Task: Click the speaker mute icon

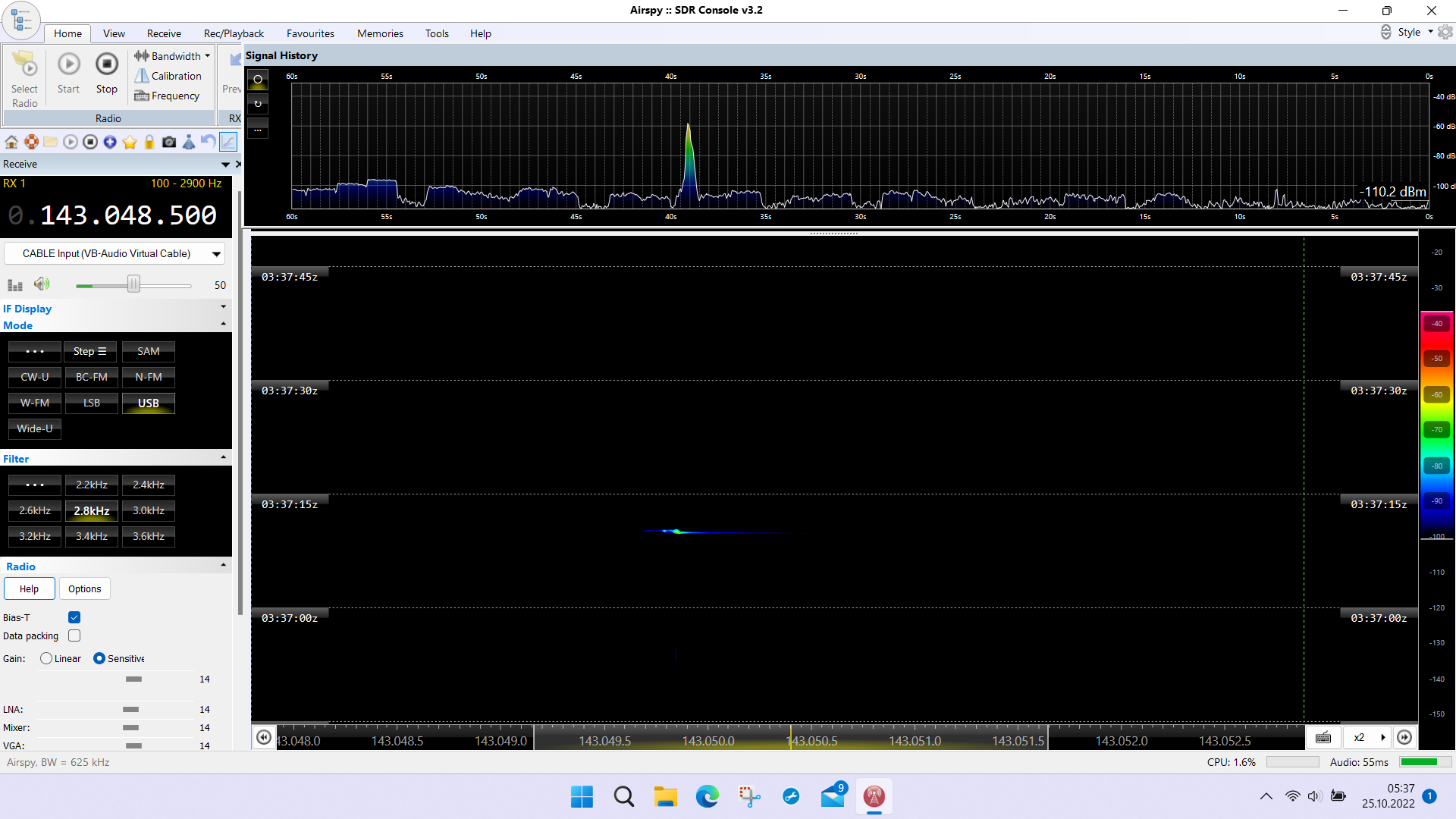Action: [x=42, y=284]
